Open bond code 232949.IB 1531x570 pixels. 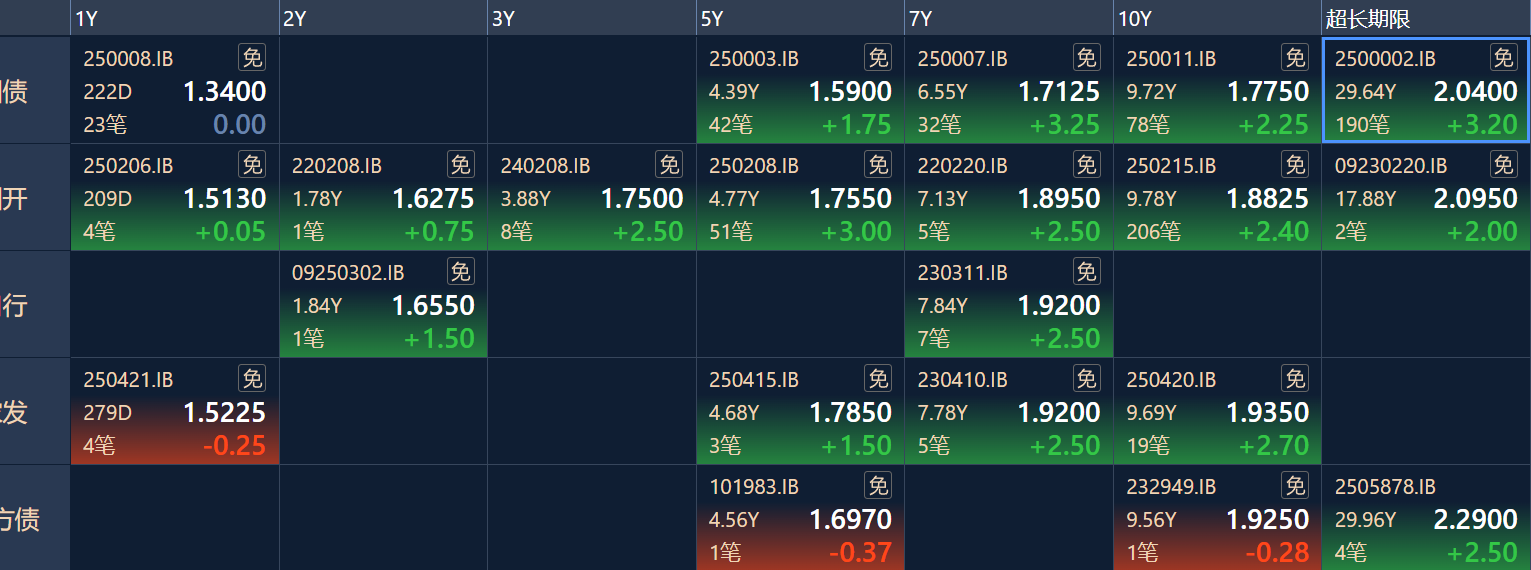click(x=1171, y=487)
